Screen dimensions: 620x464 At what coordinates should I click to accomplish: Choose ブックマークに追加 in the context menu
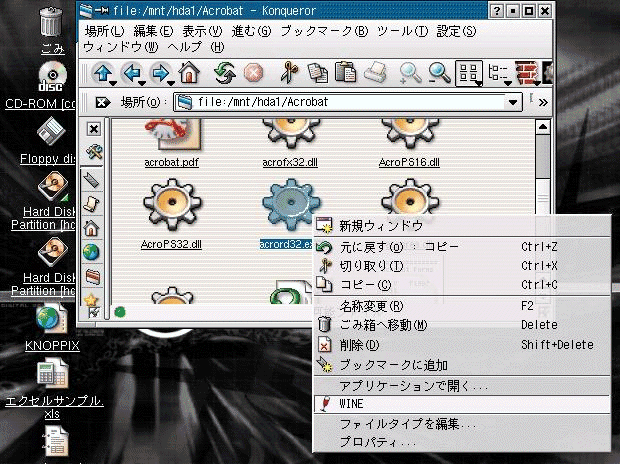coord(461,365)
